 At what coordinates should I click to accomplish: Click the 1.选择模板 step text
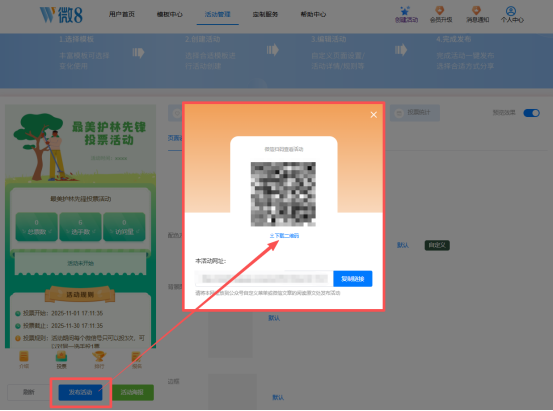point(77,39)
